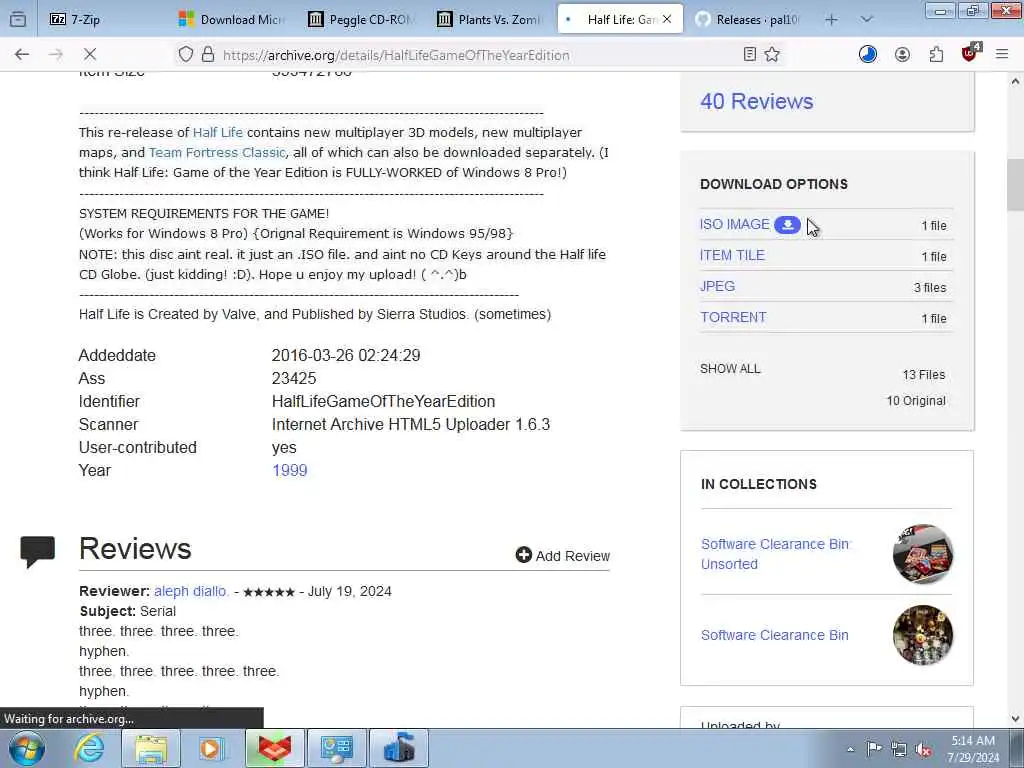Close the Half Life tab
This screenshot has width=1024, height=768.
tap(667, 20)
